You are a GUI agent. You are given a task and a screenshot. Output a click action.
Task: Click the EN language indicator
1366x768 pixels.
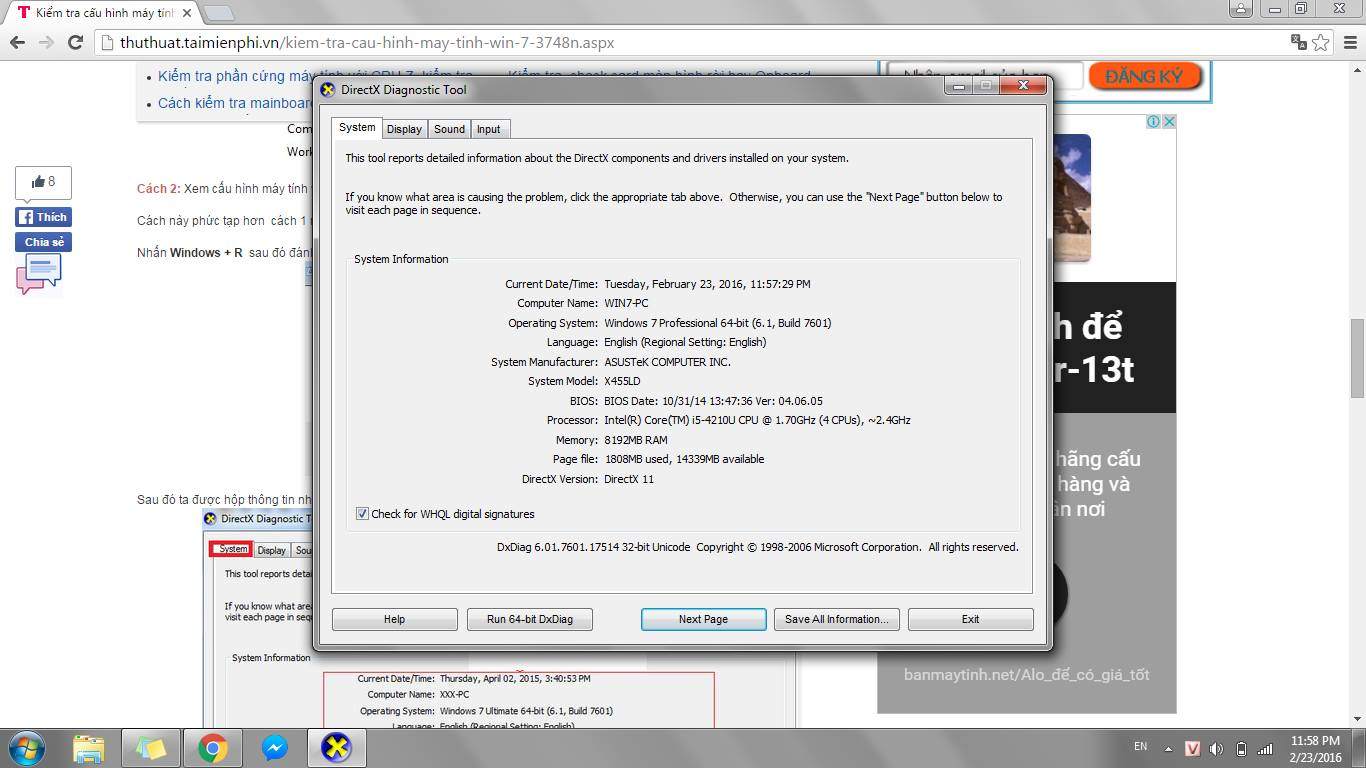[1140, 747]
